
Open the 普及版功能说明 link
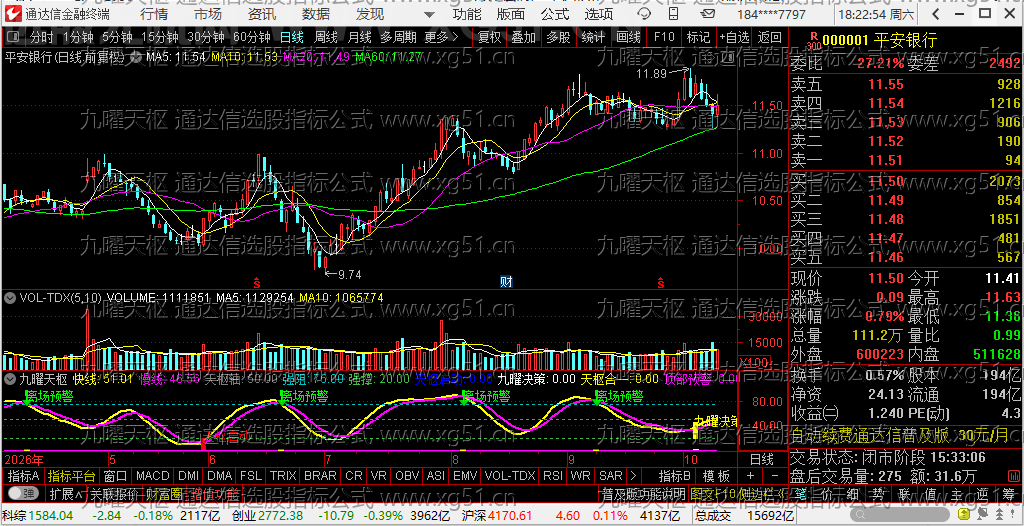point(643,493)
